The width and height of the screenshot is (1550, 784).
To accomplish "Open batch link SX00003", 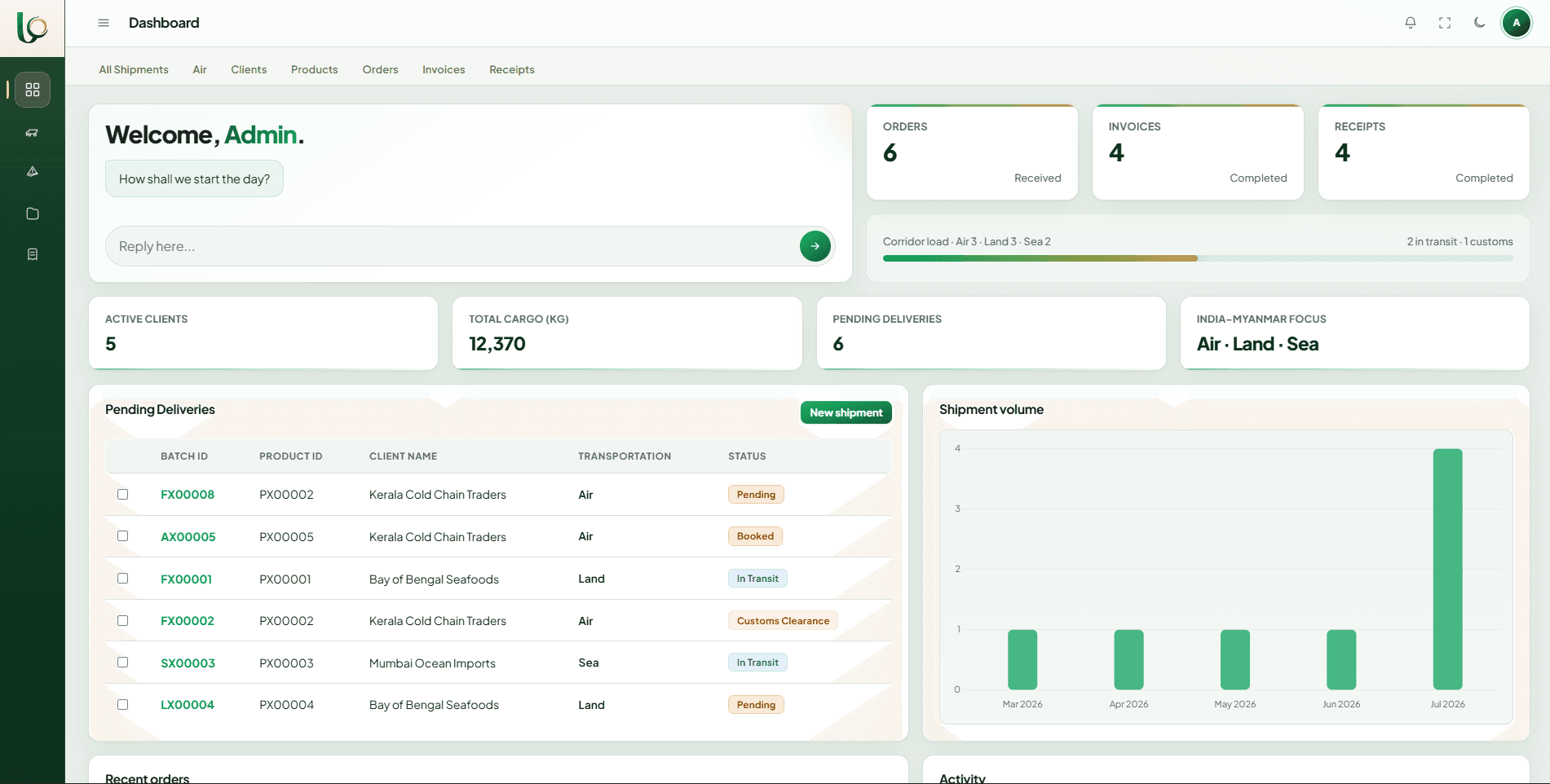I will pyautogui.click(x=188, y=663).
